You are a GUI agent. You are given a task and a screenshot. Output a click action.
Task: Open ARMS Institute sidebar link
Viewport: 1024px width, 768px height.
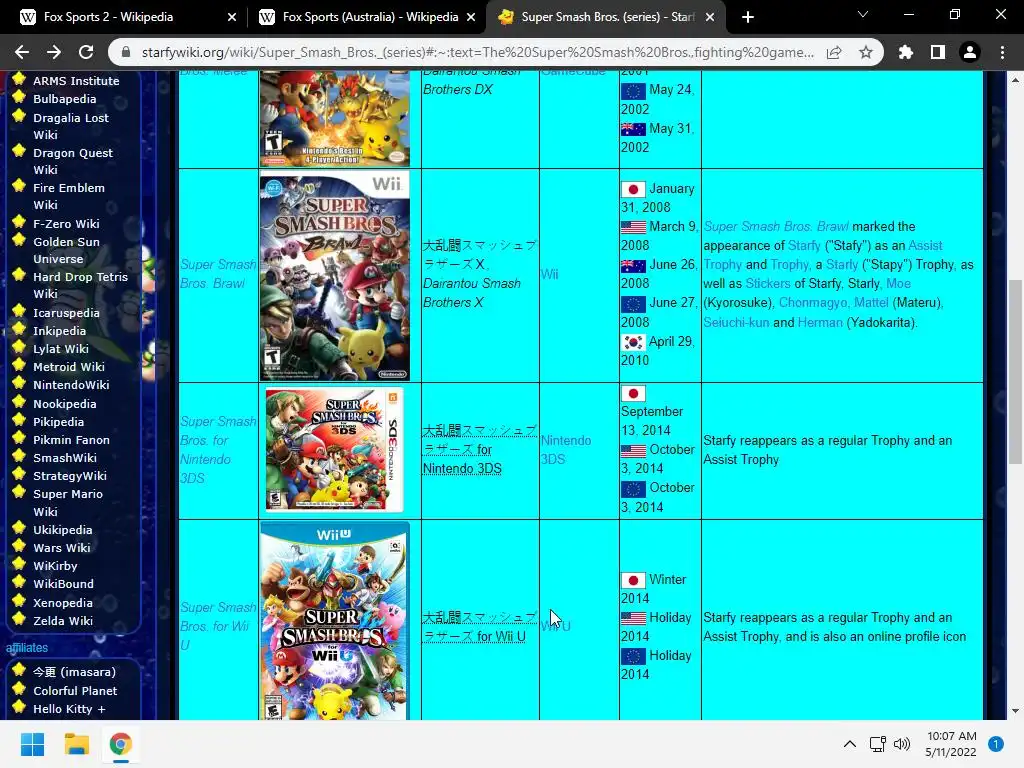tap(76, 81)
